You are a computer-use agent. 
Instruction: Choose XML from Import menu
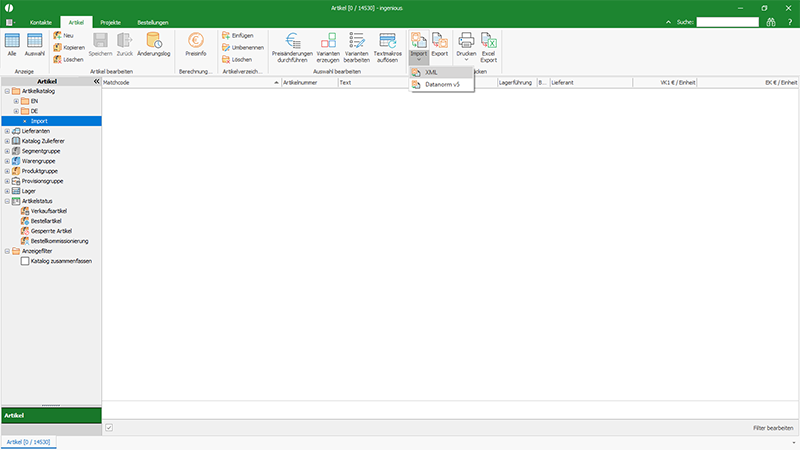[x=442, y=72]
